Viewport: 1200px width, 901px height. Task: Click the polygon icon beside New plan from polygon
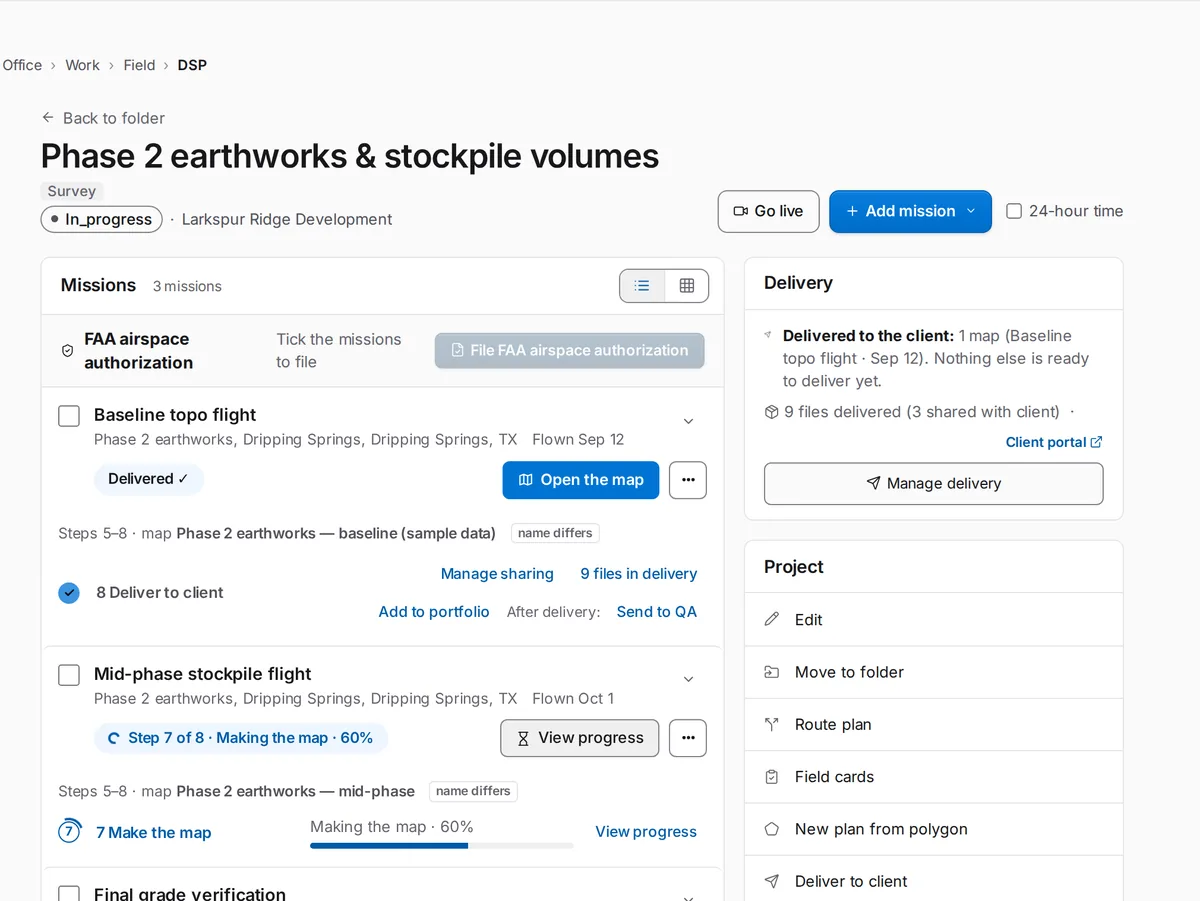tap(772, 829)
